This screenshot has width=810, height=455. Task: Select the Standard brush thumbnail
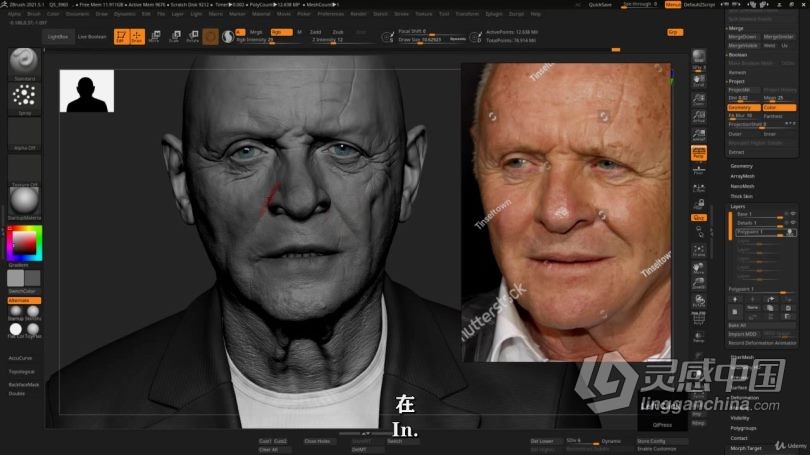pos(24,62)
